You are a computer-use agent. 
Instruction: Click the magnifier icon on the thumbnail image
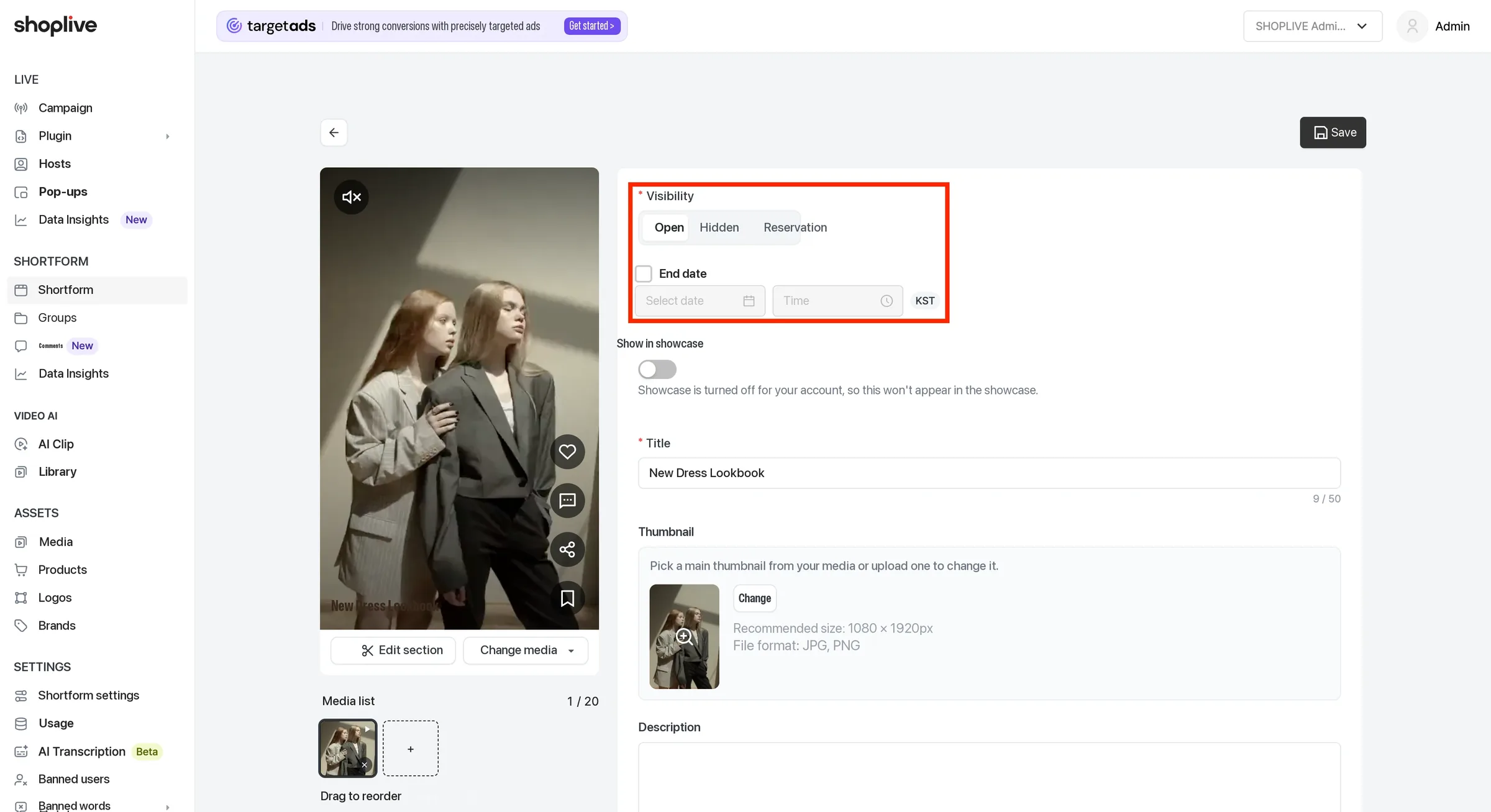point(684,636)
